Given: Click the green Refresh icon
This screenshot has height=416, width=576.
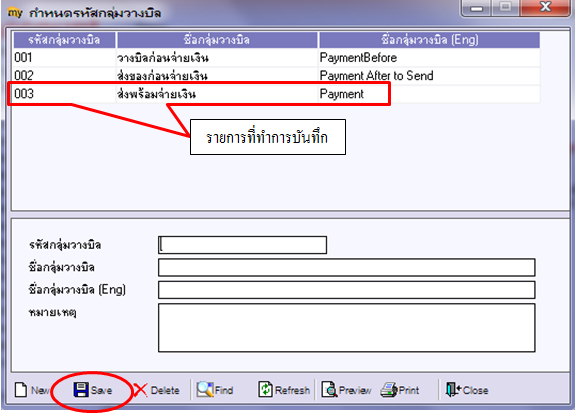Looking at the screenshot, I should [x=265, y=390].
